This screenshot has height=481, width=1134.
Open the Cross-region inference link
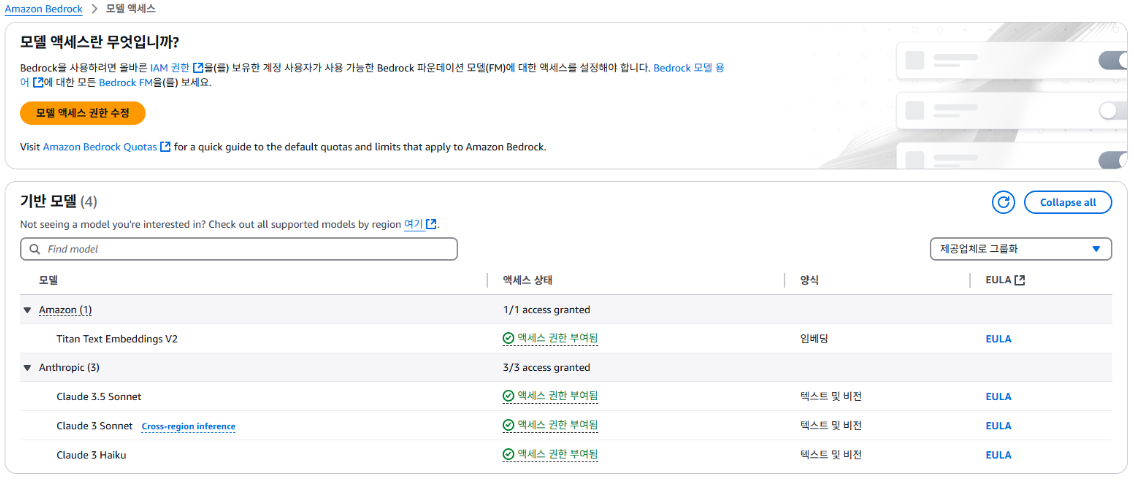(x=189, y=426)
